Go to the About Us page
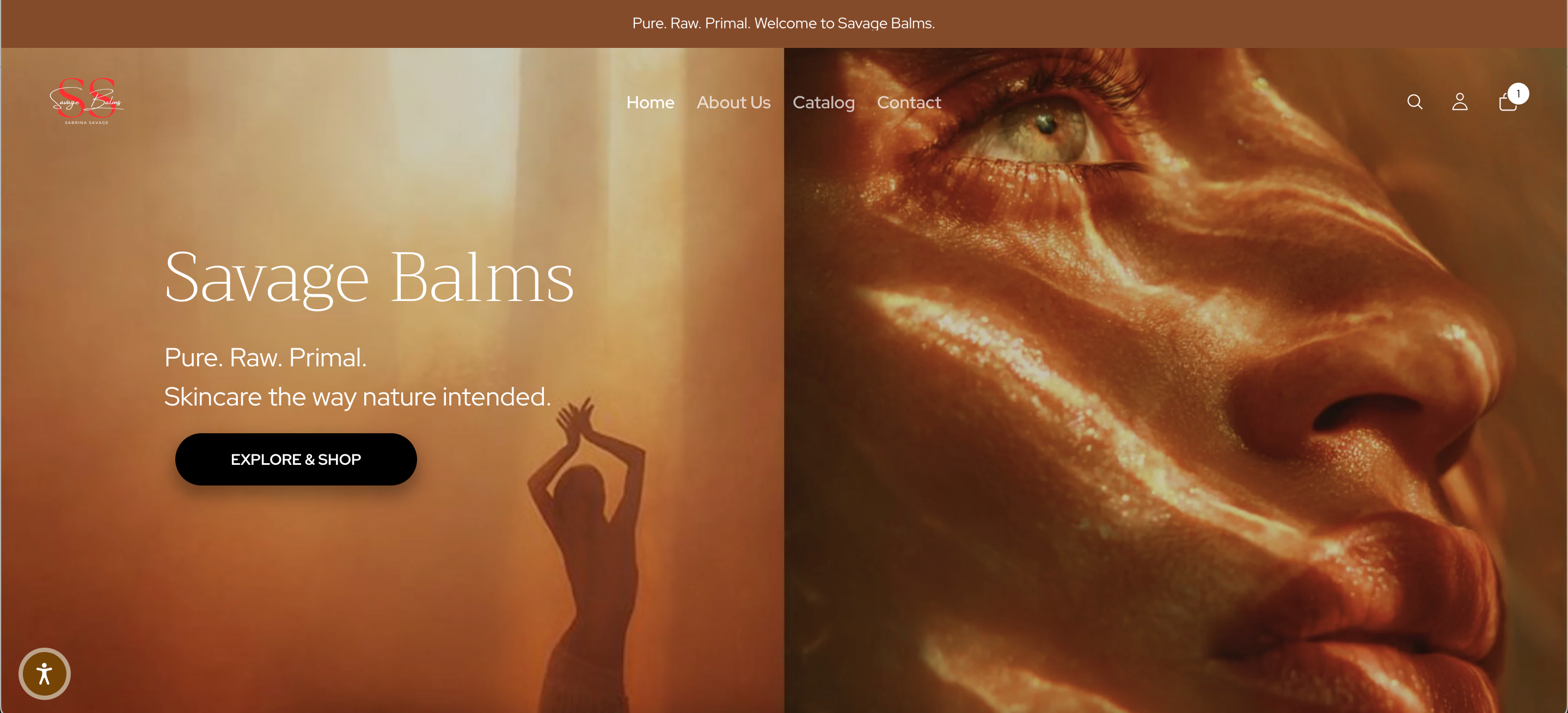Screen dimensions: 1568x713 click(733, 102)
